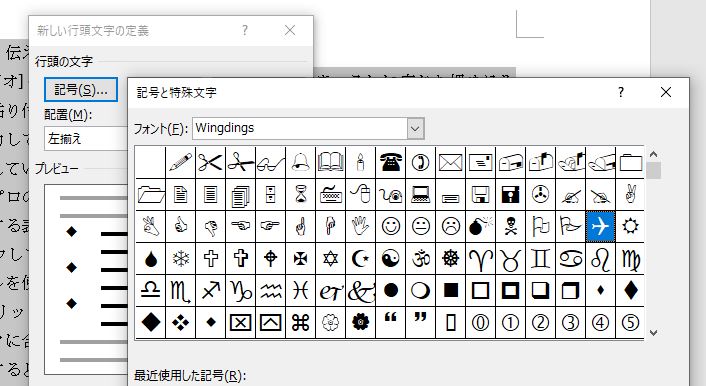Pick the computer mouse symbol
Screen dimensions: 706x386
[360, 195]
